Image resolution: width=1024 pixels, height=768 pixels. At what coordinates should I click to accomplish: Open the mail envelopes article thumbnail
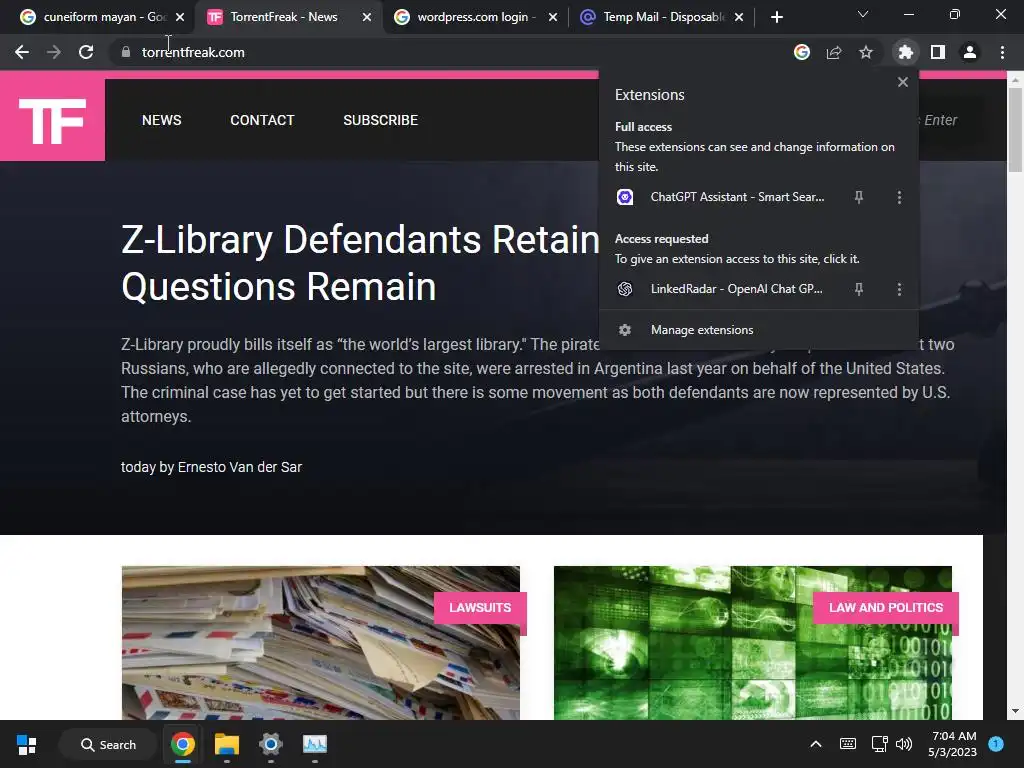(321, 643)
